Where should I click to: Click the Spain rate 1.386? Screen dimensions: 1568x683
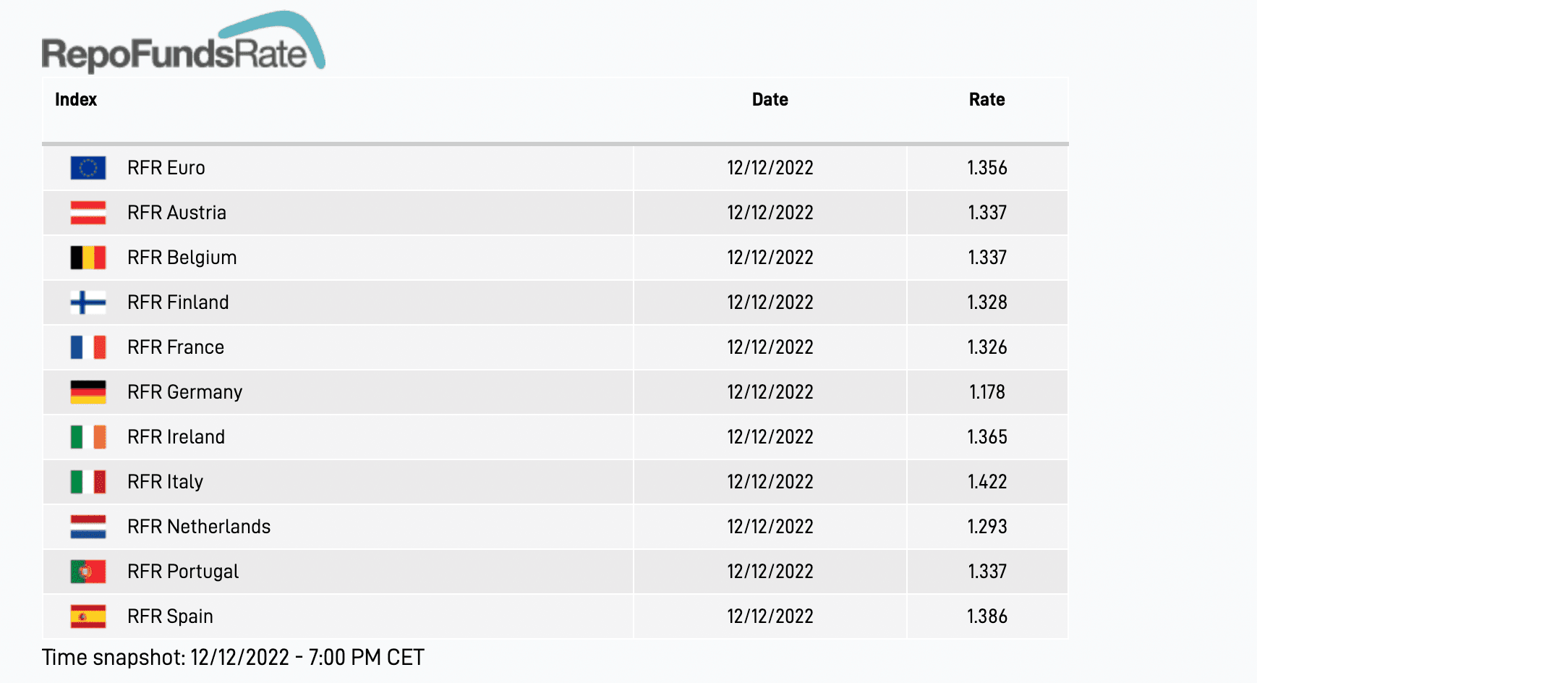[987, 616]
